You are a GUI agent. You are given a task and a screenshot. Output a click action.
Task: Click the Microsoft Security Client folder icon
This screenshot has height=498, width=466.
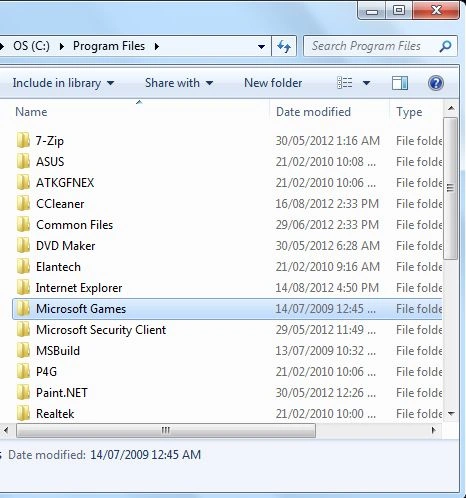click(23, 329)
